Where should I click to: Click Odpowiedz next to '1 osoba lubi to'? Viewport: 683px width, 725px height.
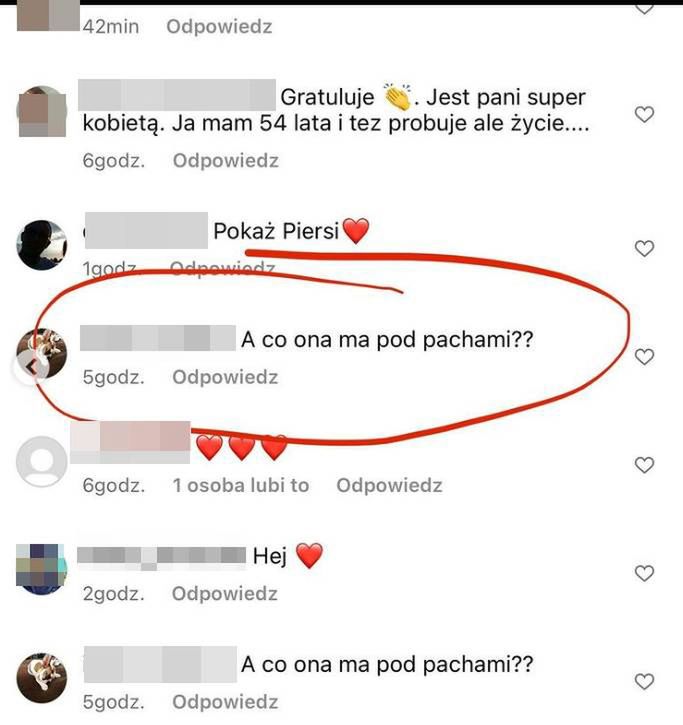pyautogui.click(x=389, y=485)
